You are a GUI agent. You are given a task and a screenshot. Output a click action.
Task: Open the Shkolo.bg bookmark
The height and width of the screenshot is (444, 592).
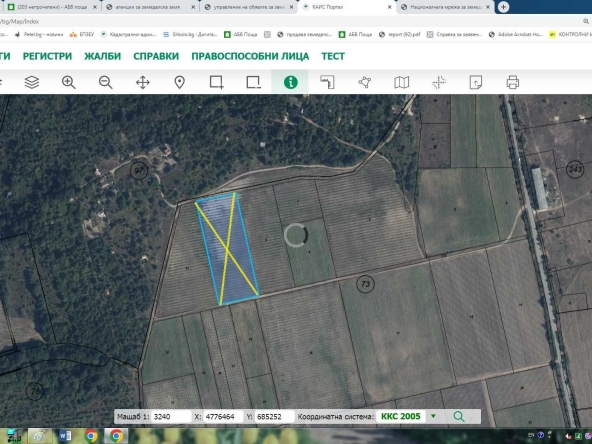pos(190,34)
